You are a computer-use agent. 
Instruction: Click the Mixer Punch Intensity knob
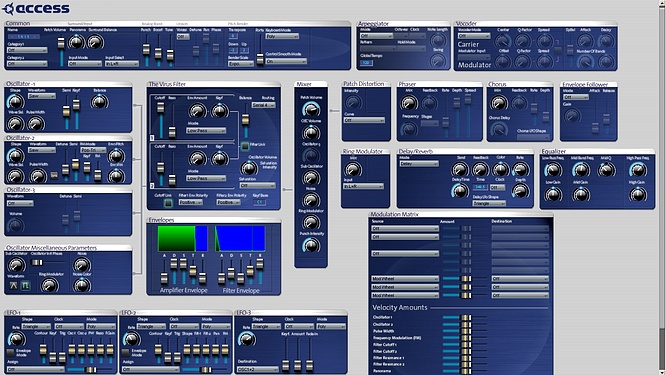click(x=311, y=245)
